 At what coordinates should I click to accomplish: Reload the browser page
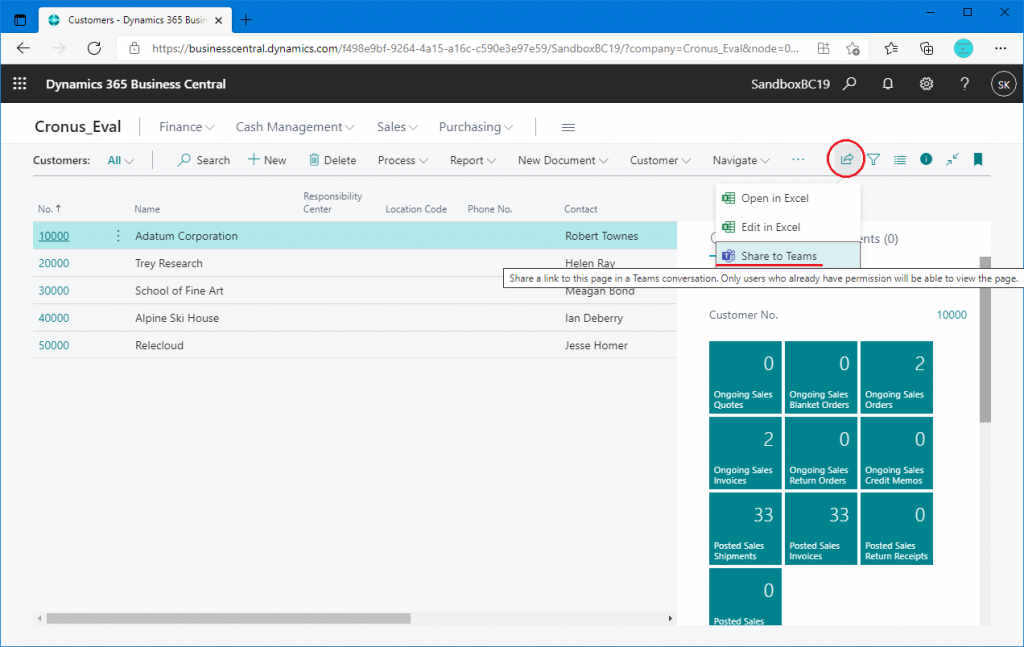coord(94,48)
